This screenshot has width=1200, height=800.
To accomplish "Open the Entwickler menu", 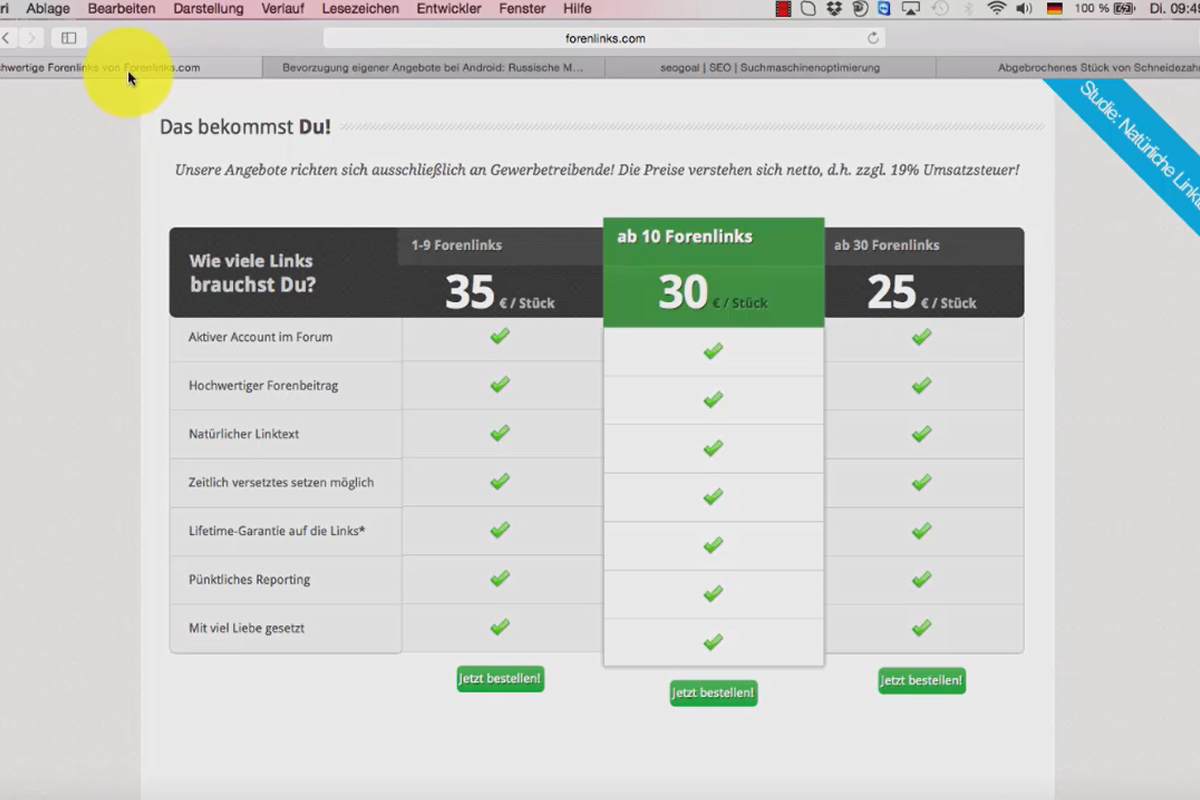I will click(x=449, y=9).
